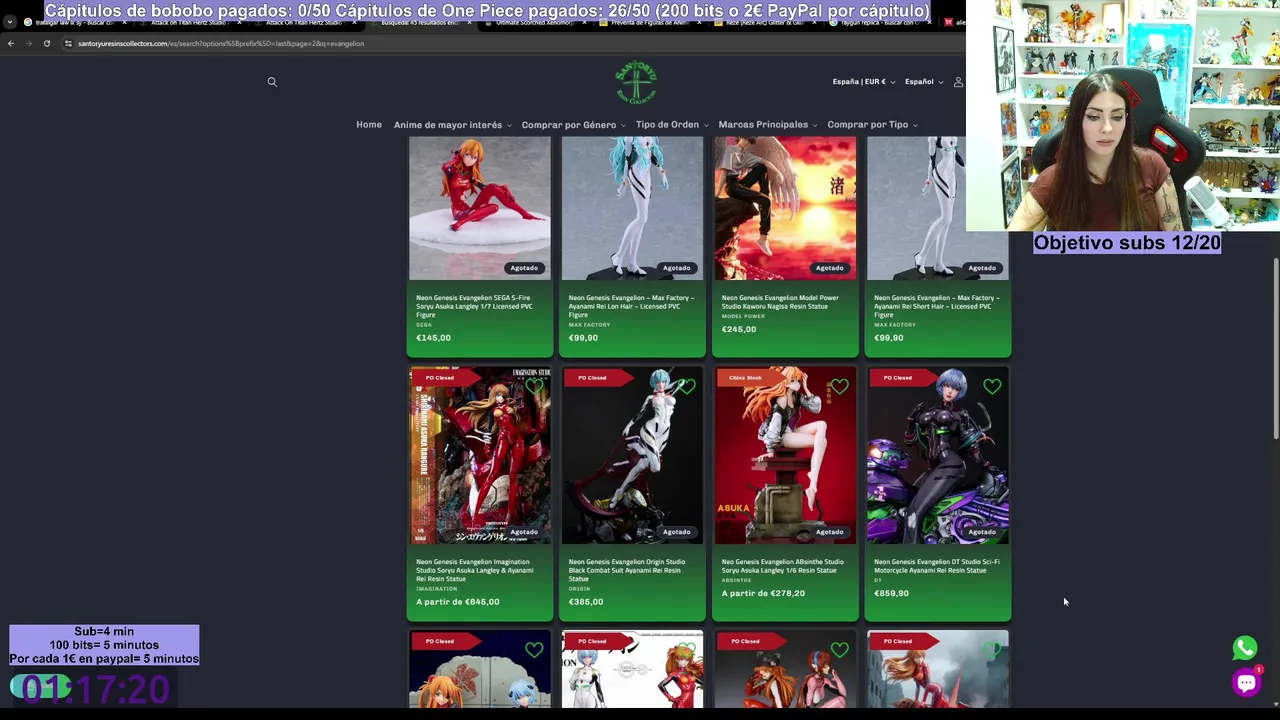Click the site information icon in address bar
1280x720 pixels.
68,43
